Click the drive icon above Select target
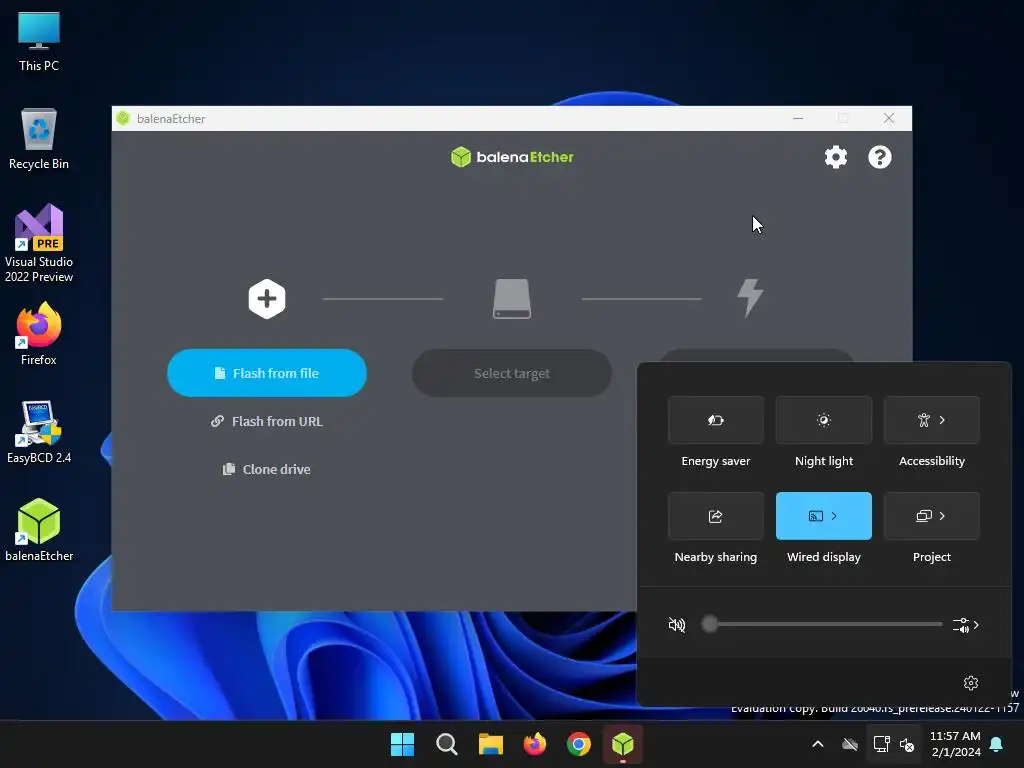The width and height of the screenshot is (1024, 768). [512, 299]
